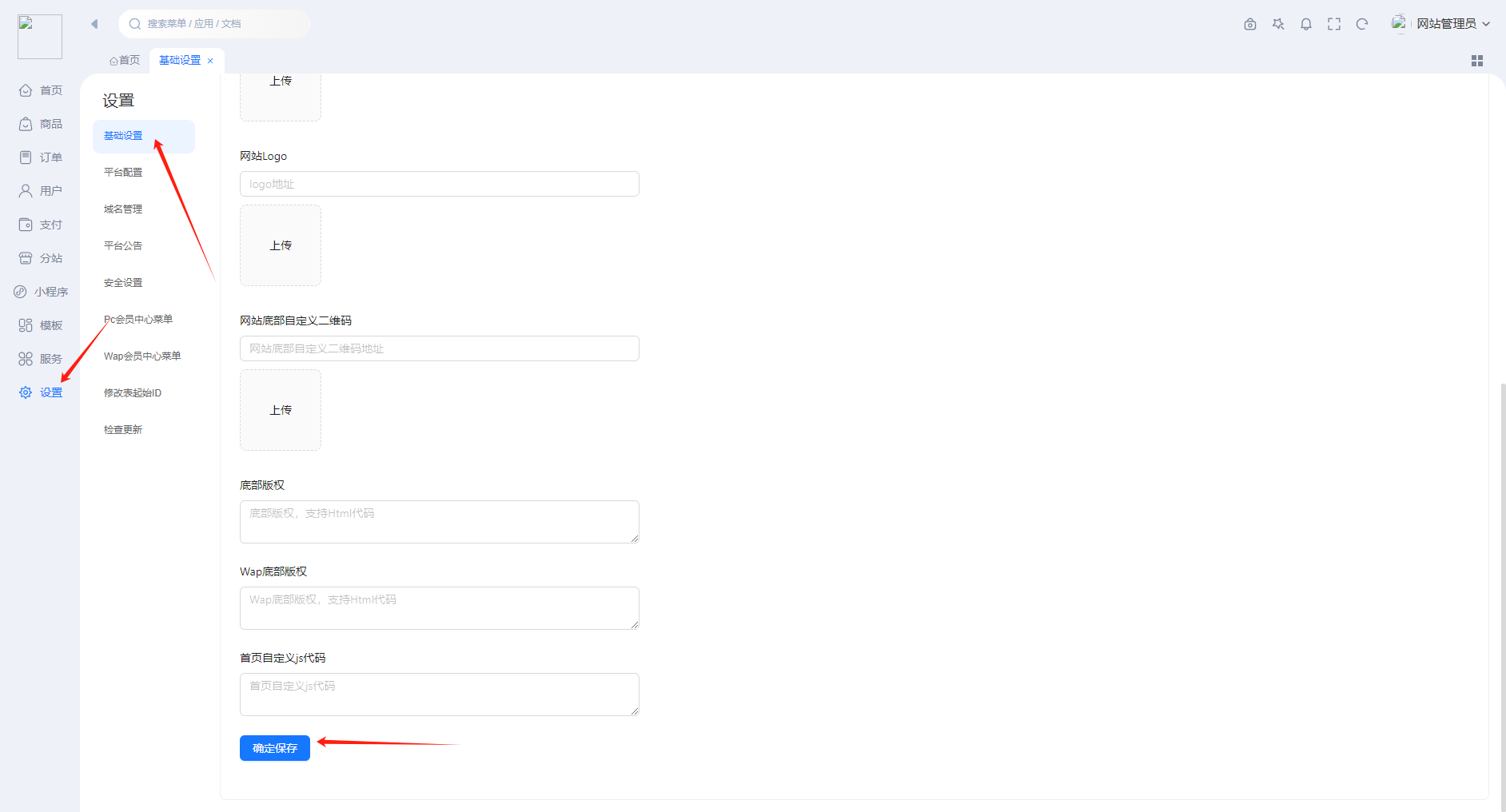Viewport: 1506px width, 812px height.
Task: Switch to the 首页 tab
Action: click(x=125, y=61)
